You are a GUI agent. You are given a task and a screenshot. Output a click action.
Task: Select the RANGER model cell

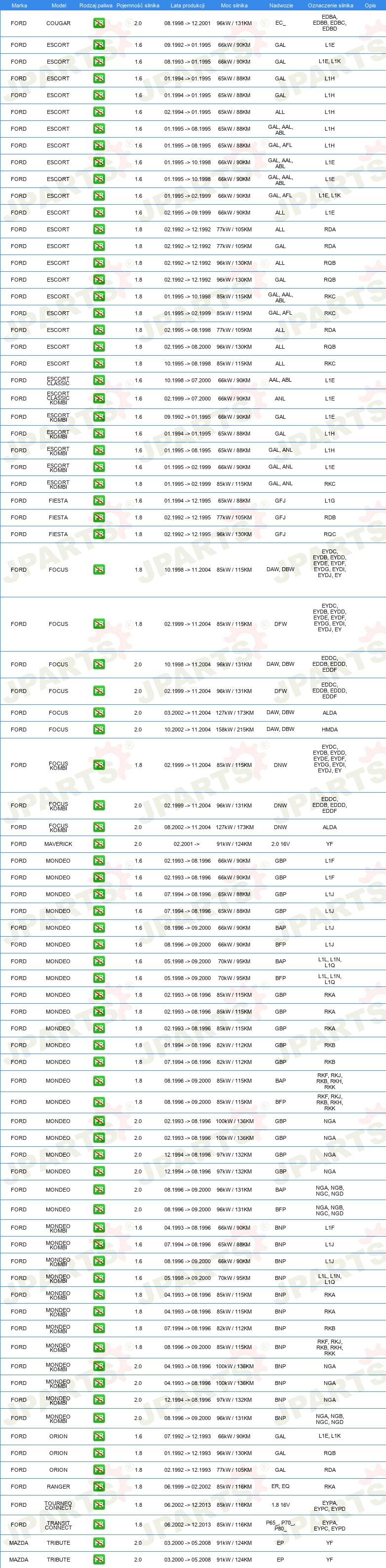[58, 1487]
